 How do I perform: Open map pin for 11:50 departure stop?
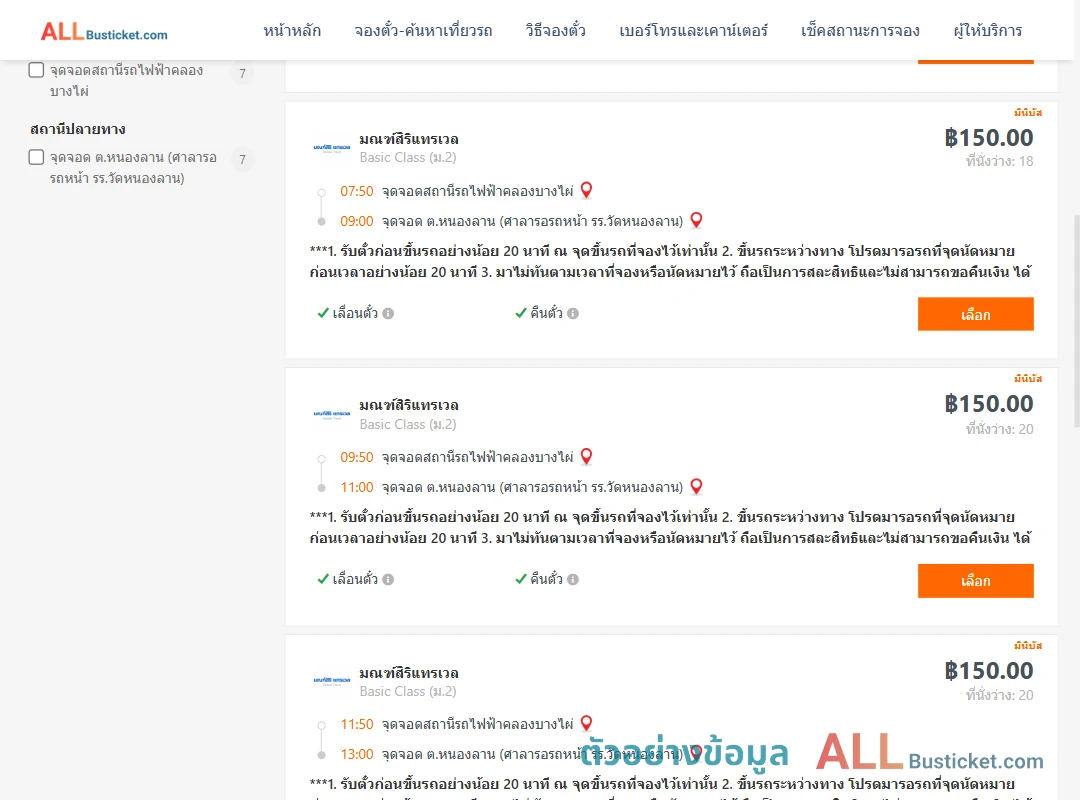[x=586, y=723]
